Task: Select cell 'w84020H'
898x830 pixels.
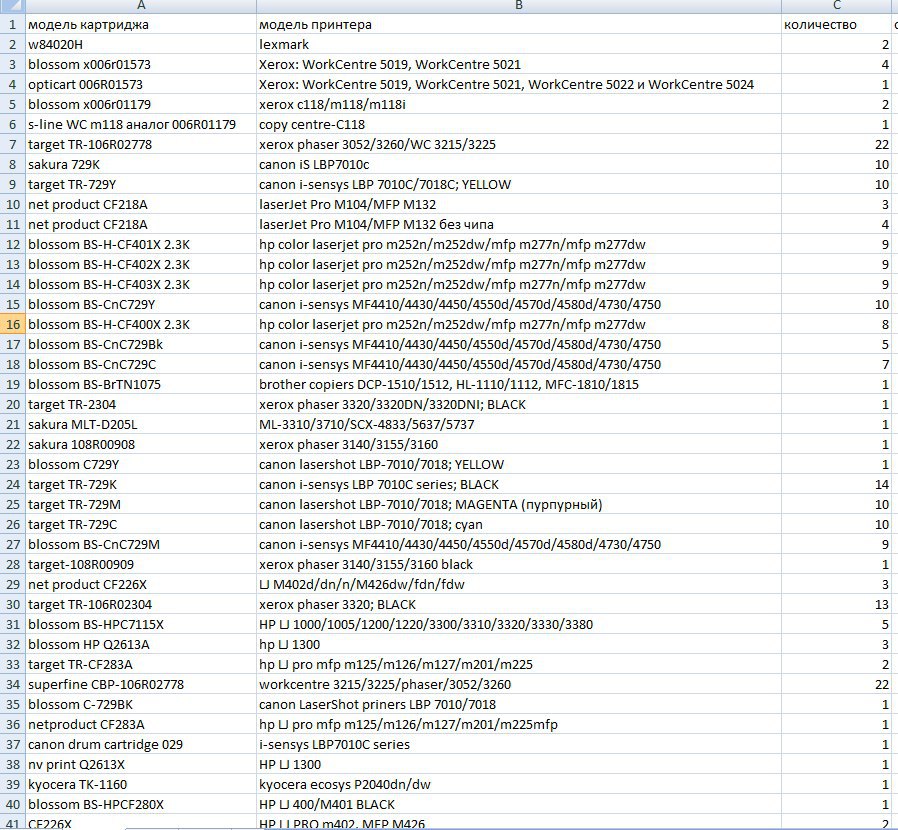Action: pos(141,45)
